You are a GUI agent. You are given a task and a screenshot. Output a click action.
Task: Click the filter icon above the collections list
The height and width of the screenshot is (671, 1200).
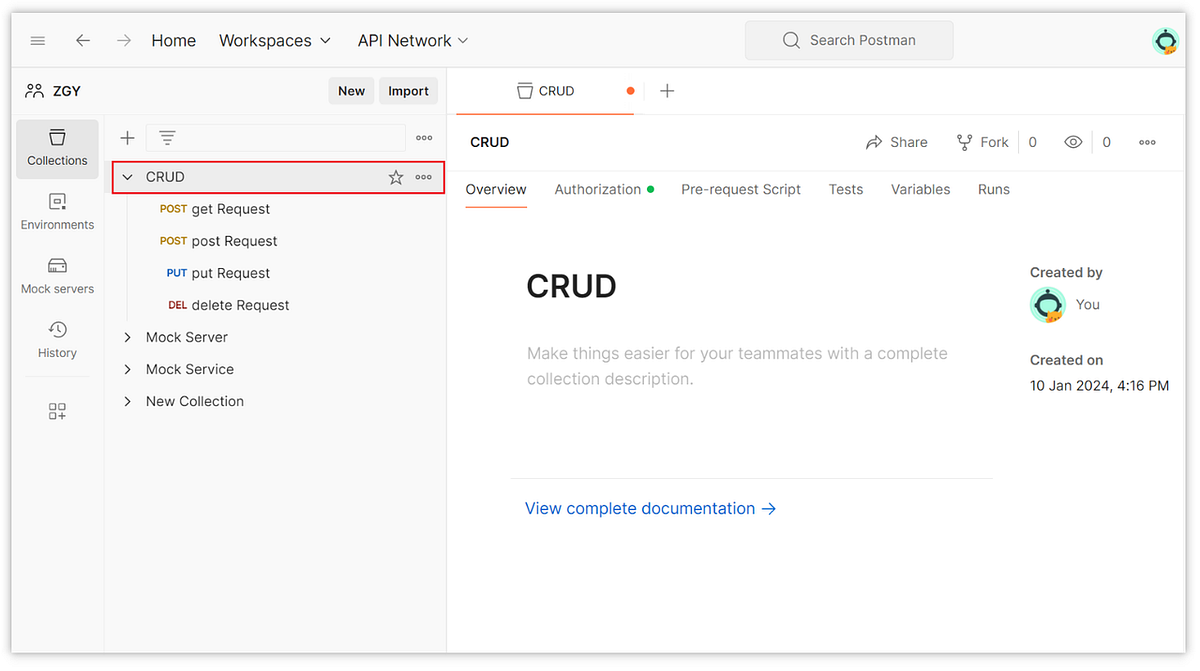(166, 137)
